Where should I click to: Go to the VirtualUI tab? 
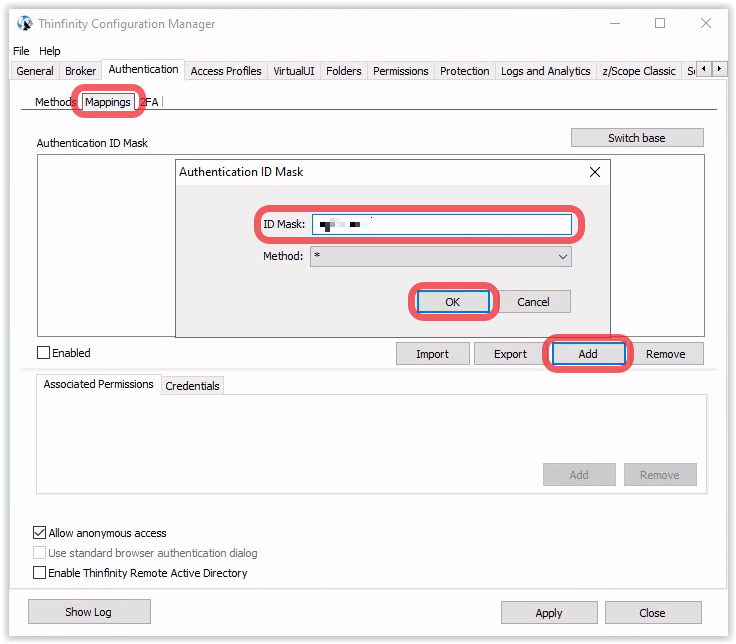click(x=294, y=71)
